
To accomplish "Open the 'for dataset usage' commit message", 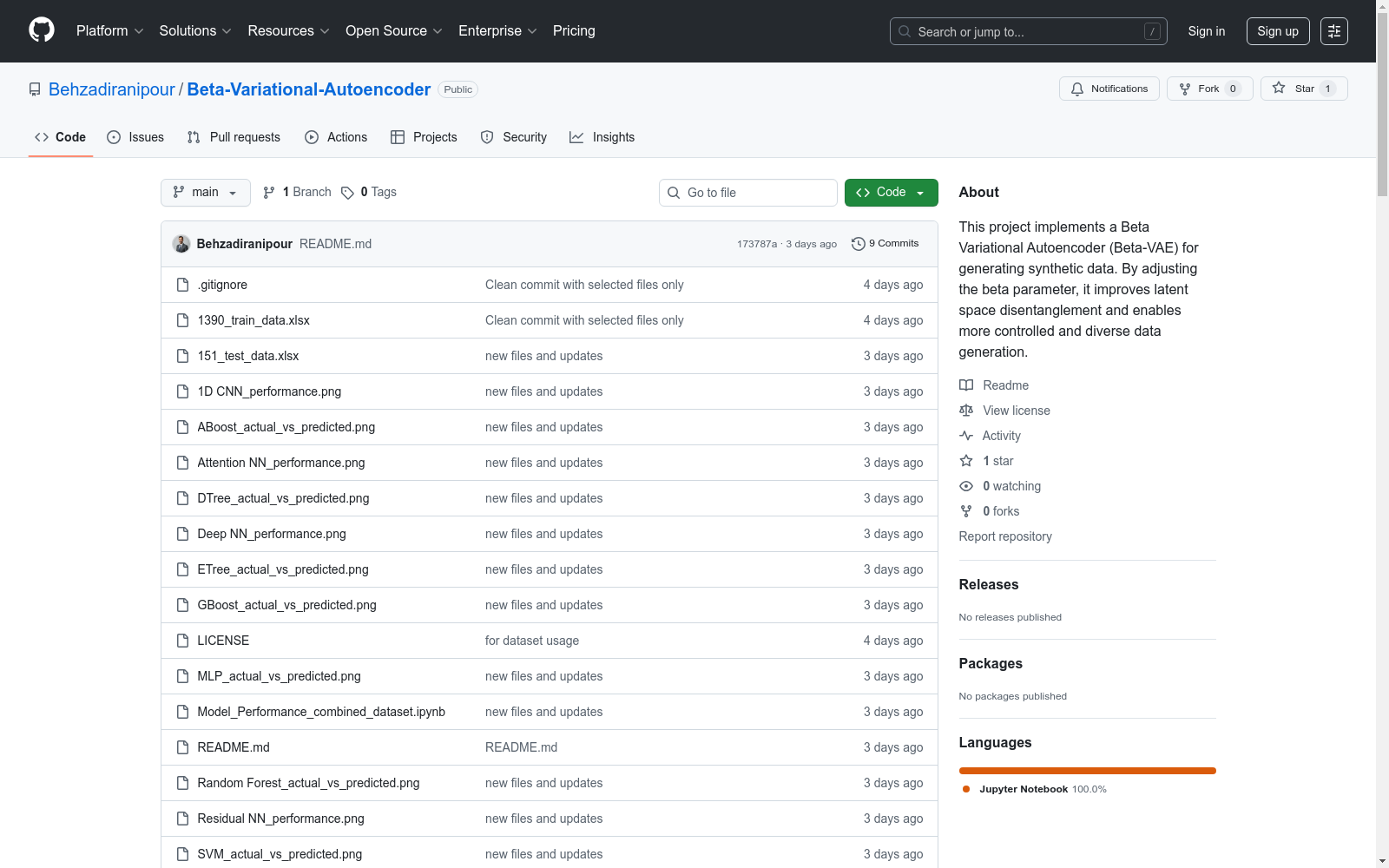I will [x=532, y=641].
